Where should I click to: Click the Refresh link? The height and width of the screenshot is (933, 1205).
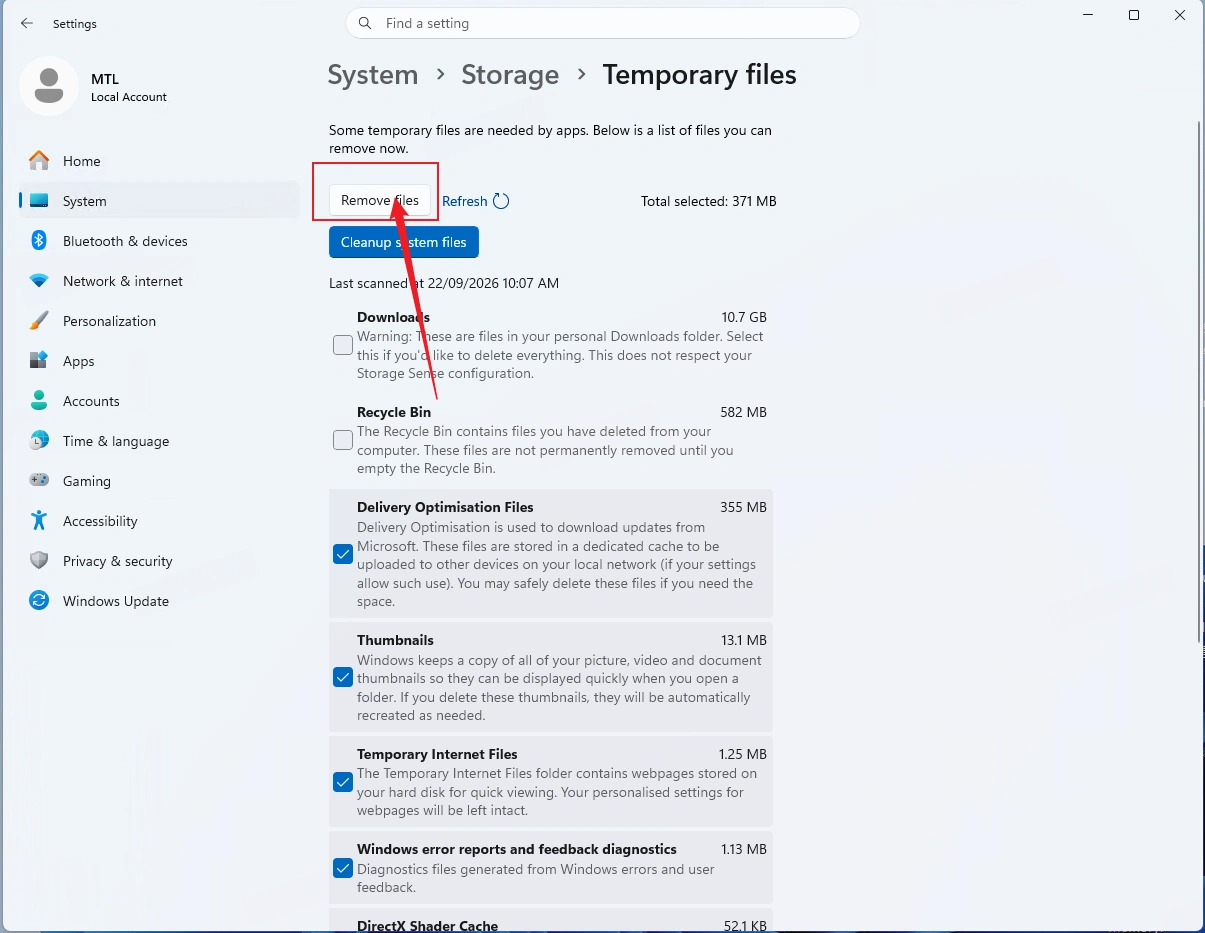465,201
